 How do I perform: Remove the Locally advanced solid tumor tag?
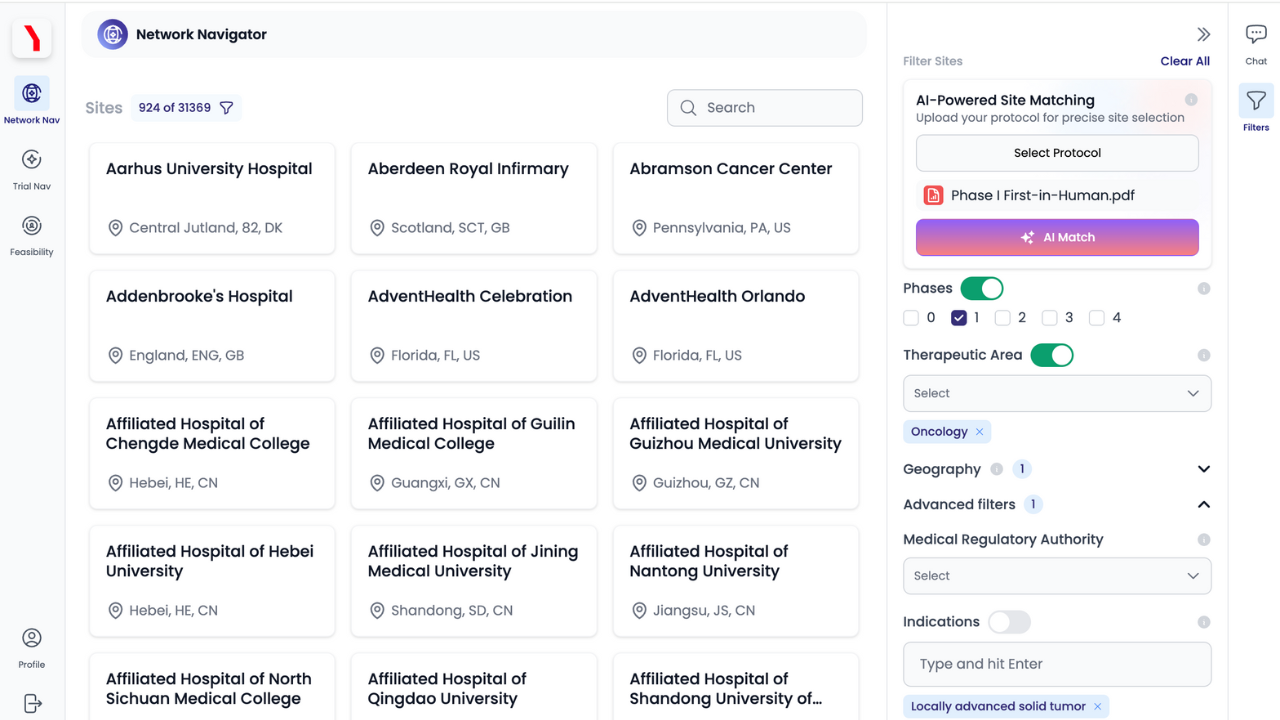(x=1097, y=706)
